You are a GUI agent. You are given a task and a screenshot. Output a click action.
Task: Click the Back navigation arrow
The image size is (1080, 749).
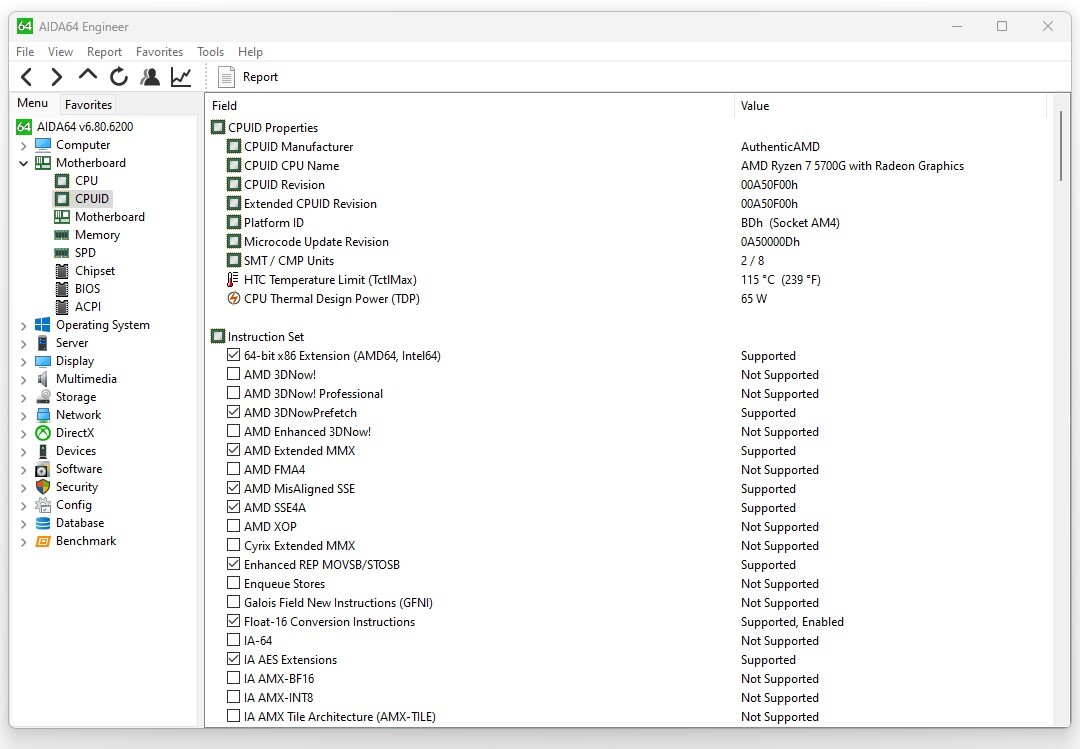tap(26, 77)
